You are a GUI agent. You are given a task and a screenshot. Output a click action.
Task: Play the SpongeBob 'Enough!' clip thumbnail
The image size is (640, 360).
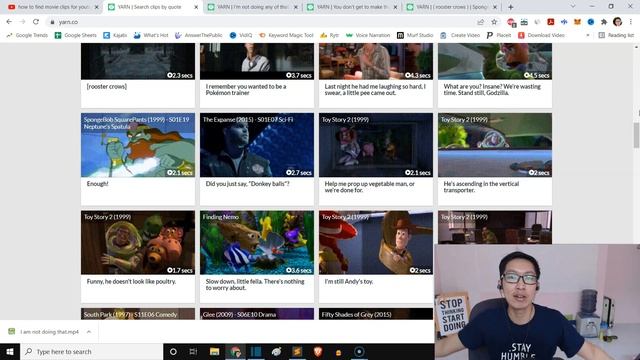[138, 145]
